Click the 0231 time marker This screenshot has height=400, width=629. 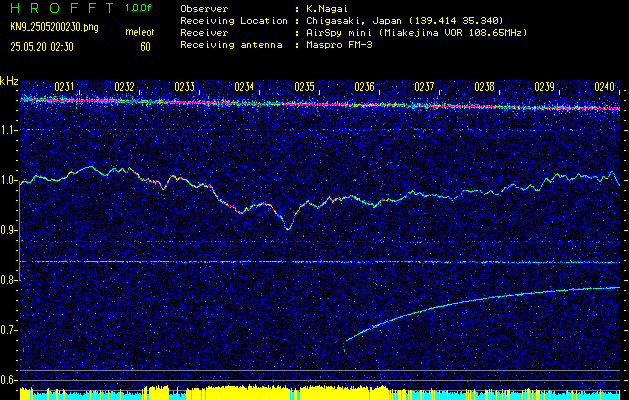64,87
